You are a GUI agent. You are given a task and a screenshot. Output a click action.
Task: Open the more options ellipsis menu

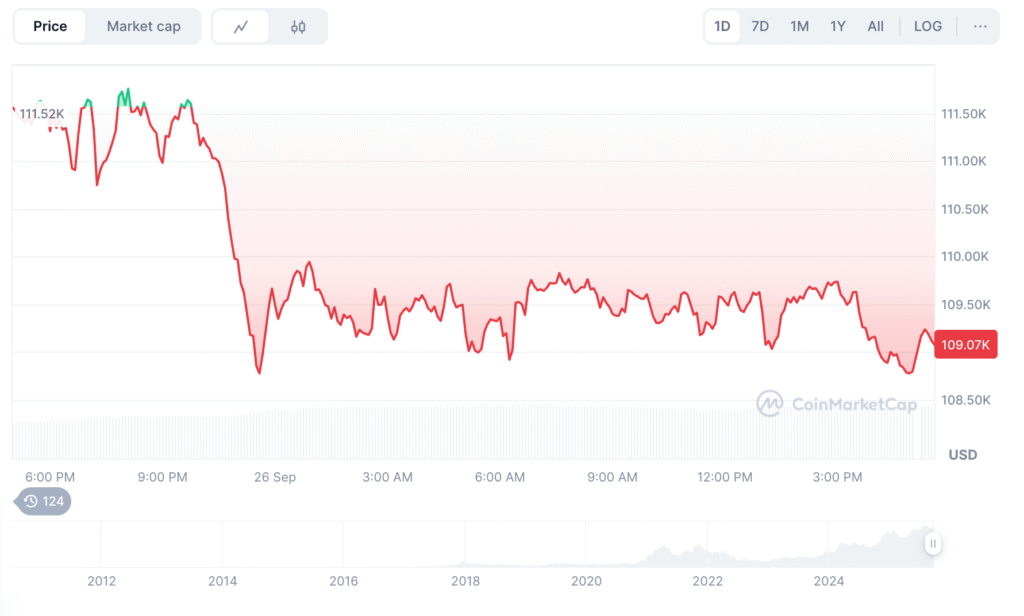979,27
